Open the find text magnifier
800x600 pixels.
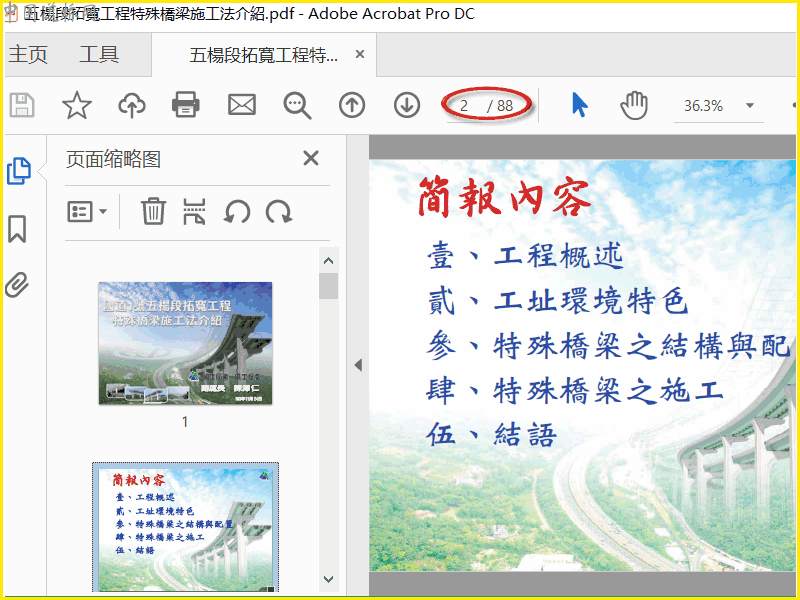[x=297, y=106]
